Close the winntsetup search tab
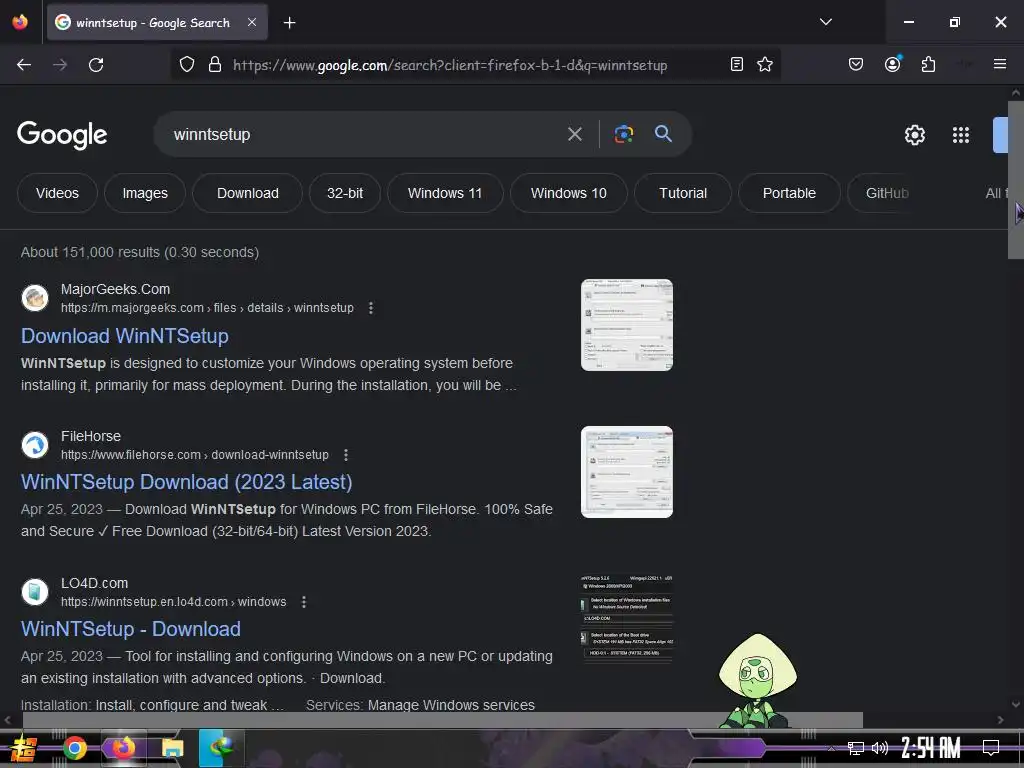The height and width of the screenshot is (768, 1024). click(252, 22)
